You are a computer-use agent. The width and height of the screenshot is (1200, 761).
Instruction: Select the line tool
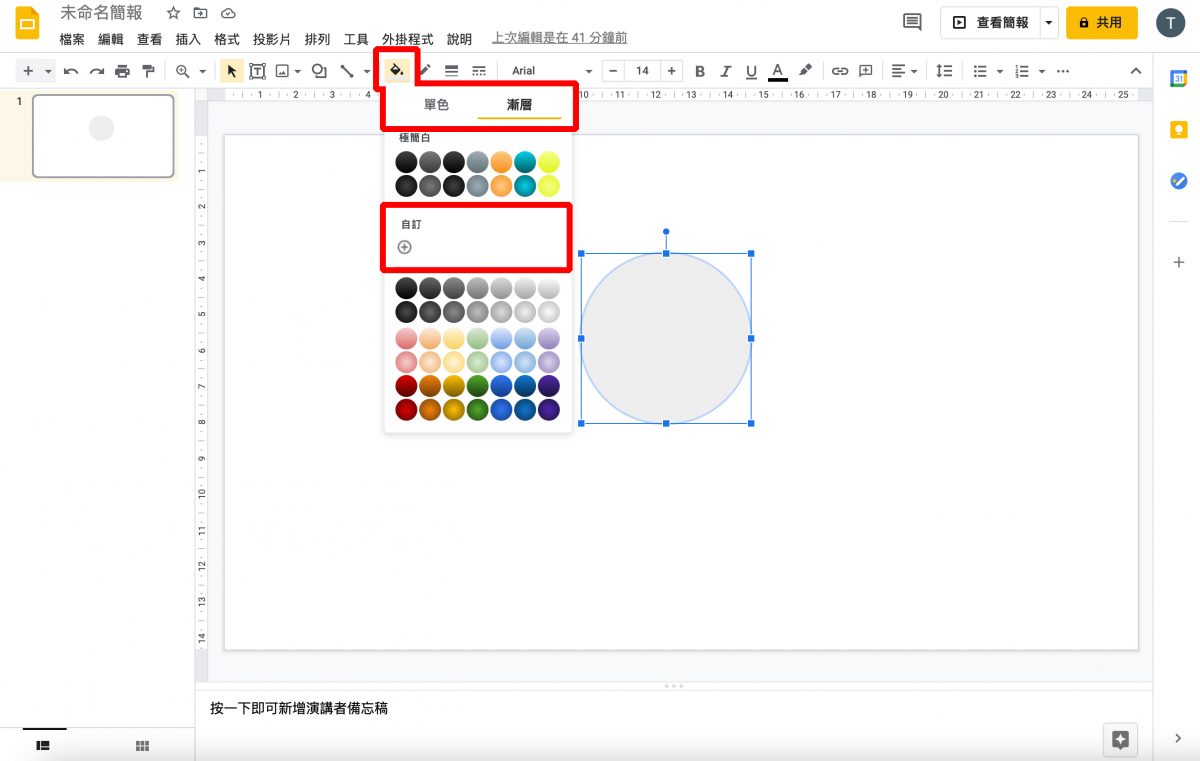(x=346, y=71)
